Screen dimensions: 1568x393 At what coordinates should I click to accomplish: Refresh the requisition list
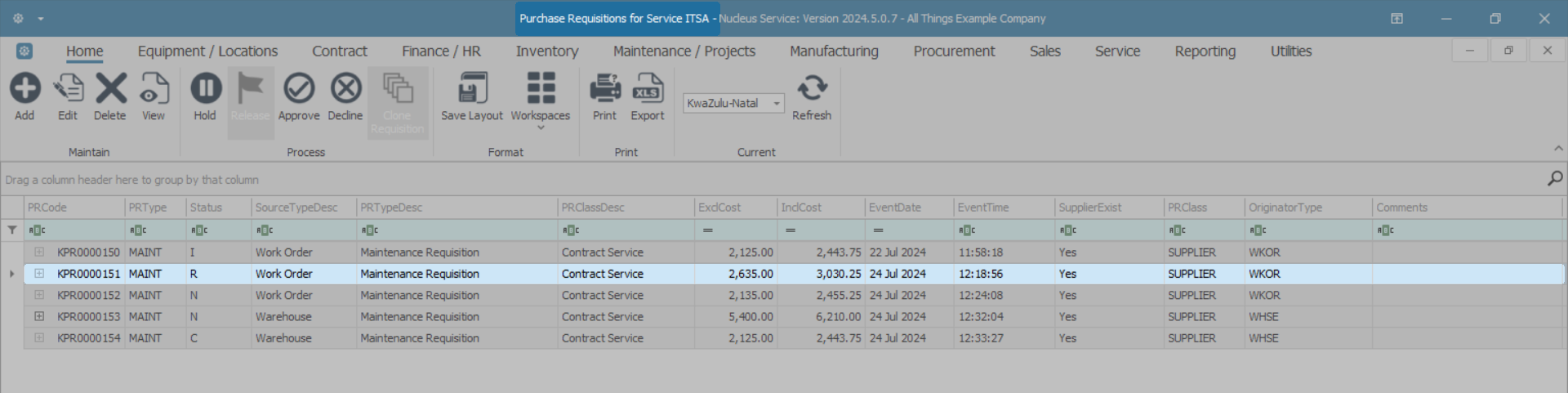point(812,88)
